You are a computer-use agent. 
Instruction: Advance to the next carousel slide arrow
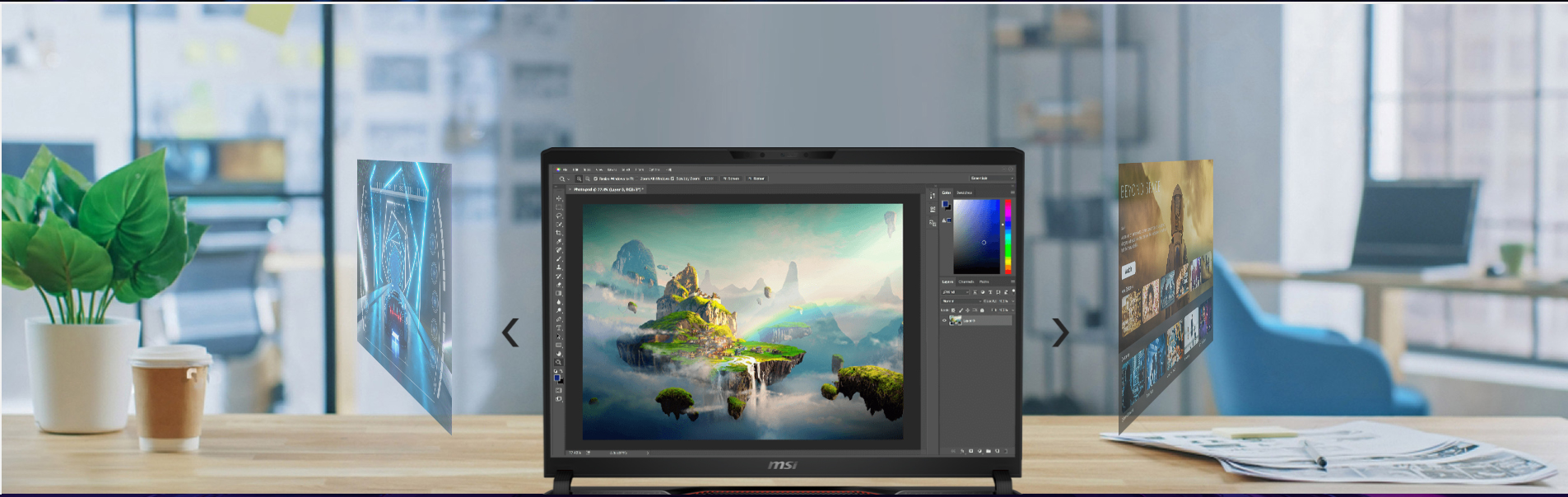click(x=1060, y=332)
